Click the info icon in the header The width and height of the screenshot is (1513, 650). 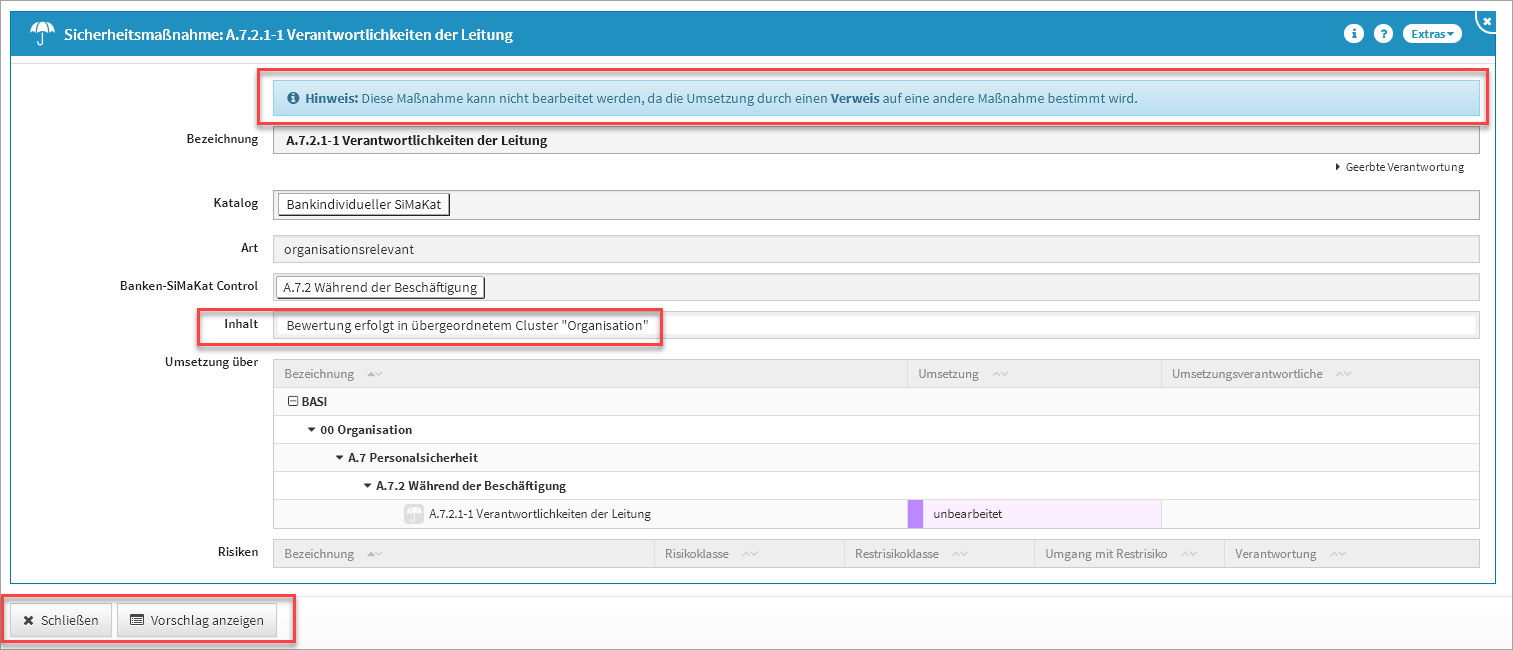point(1354,34)
